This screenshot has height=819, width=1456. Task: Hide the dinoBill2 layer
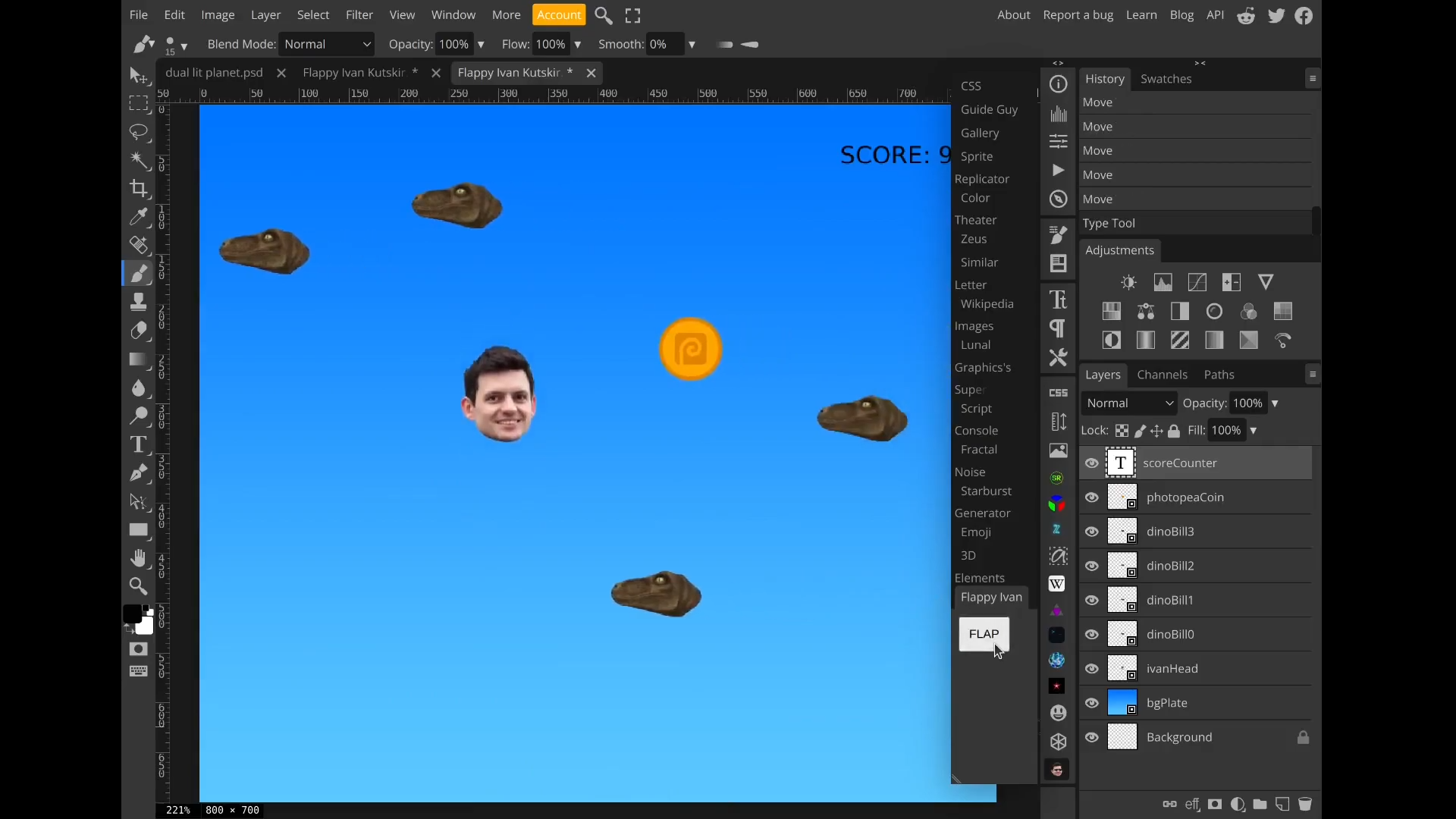coord(1092,566)
